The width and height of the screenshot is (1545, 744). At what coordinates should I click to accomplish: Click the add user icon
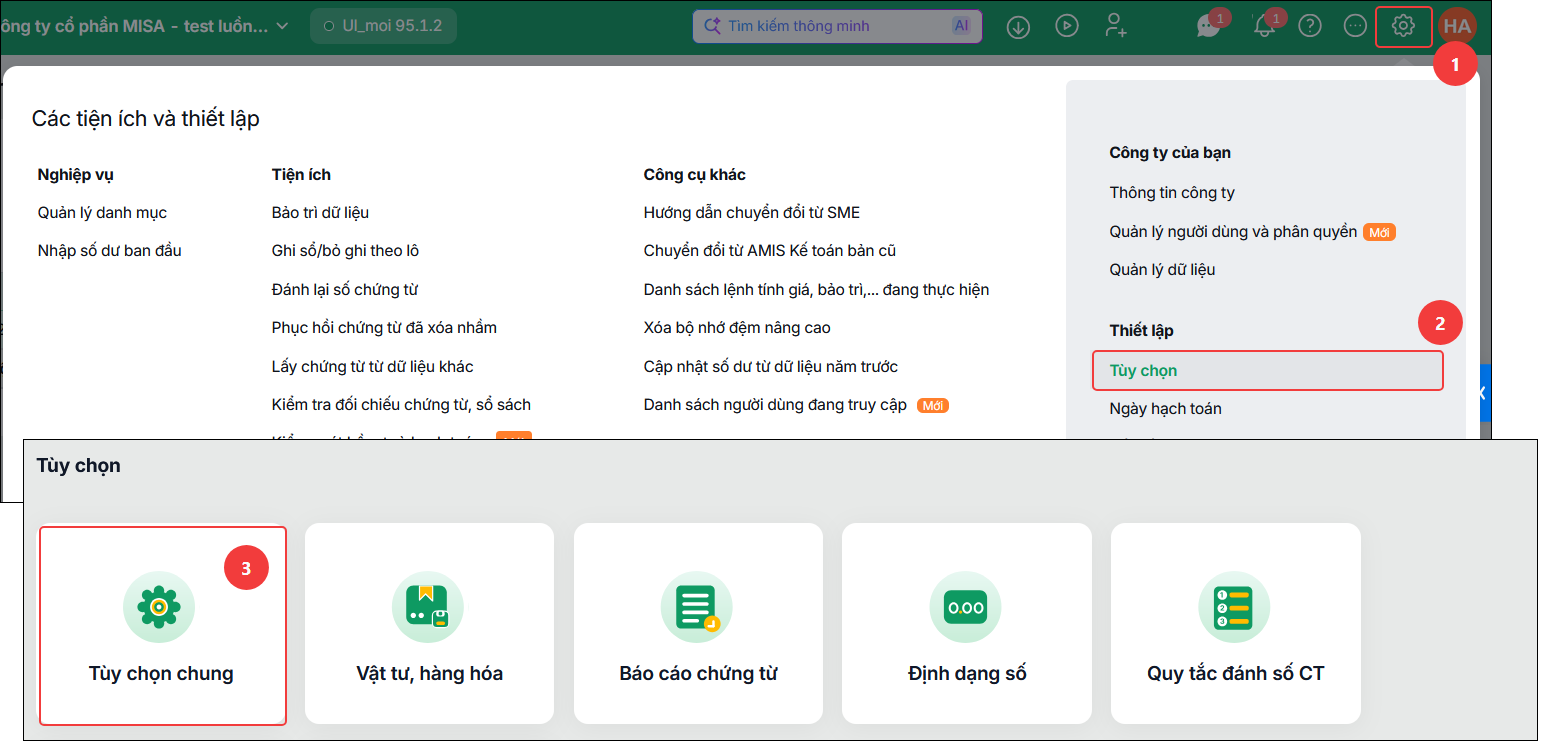(1116, 26)
